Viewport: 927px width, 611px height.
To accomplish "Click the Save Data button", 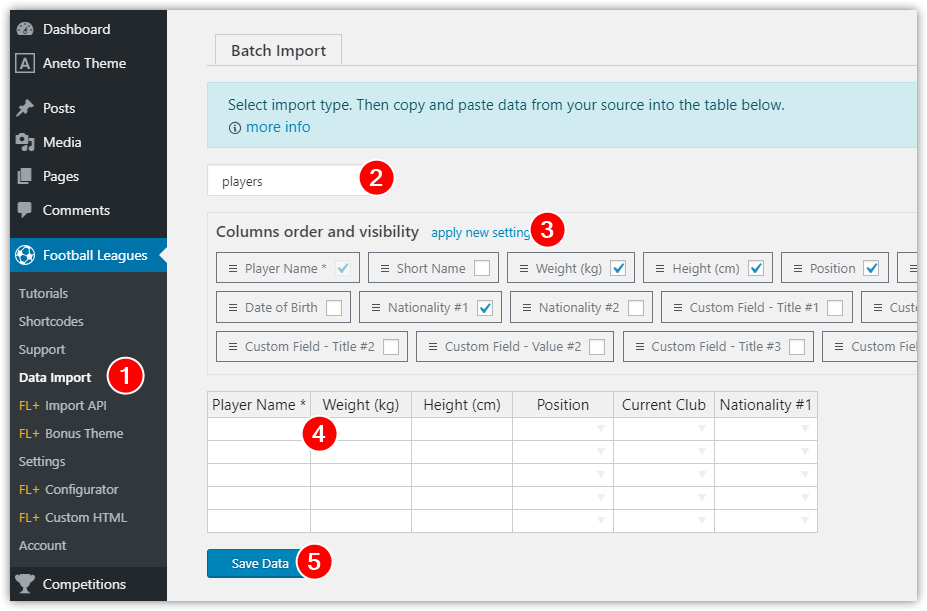I will pos(260,563).
